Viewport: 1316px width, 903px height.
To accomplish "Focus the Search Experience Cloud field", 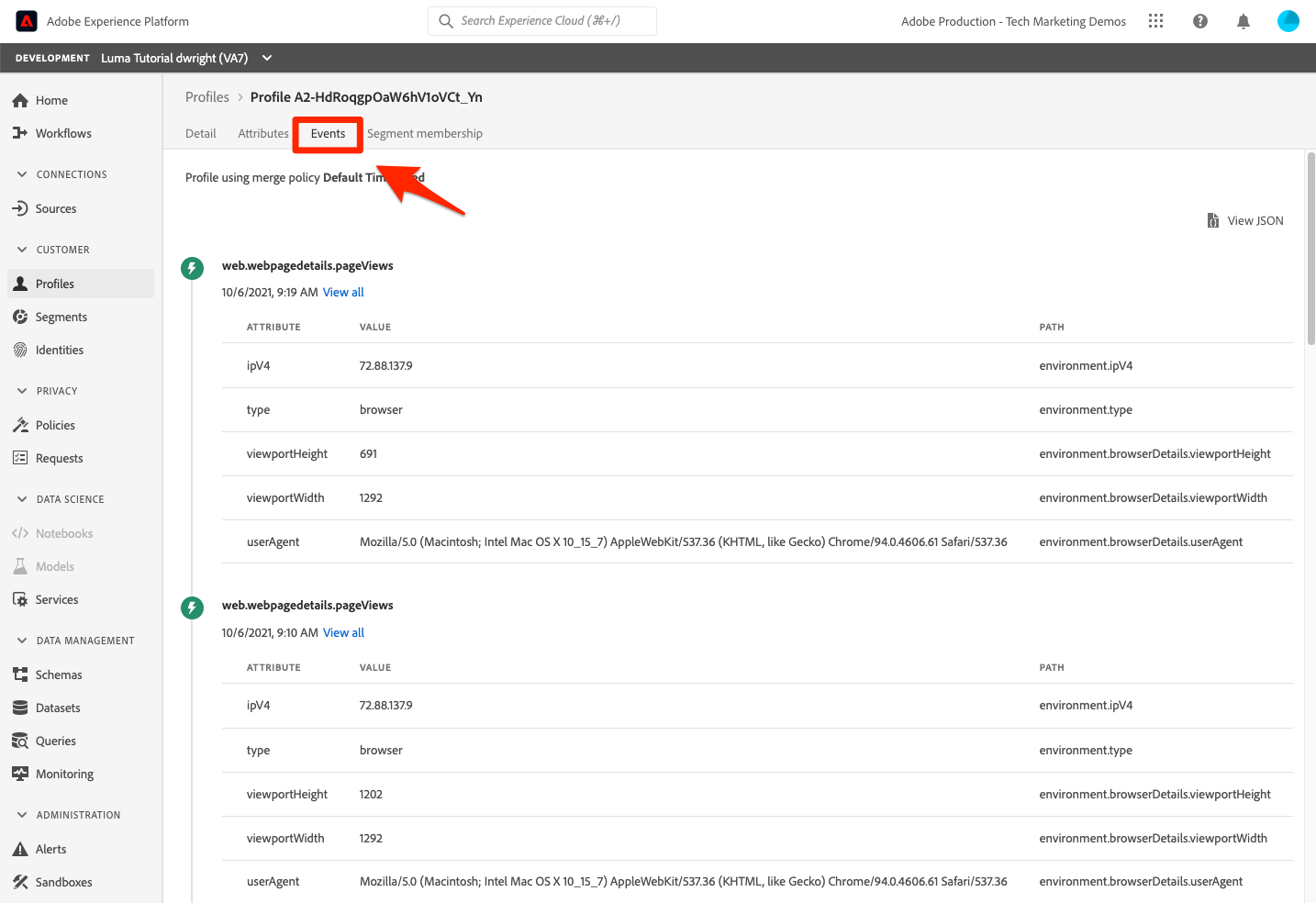I will (x=542, y=21).
